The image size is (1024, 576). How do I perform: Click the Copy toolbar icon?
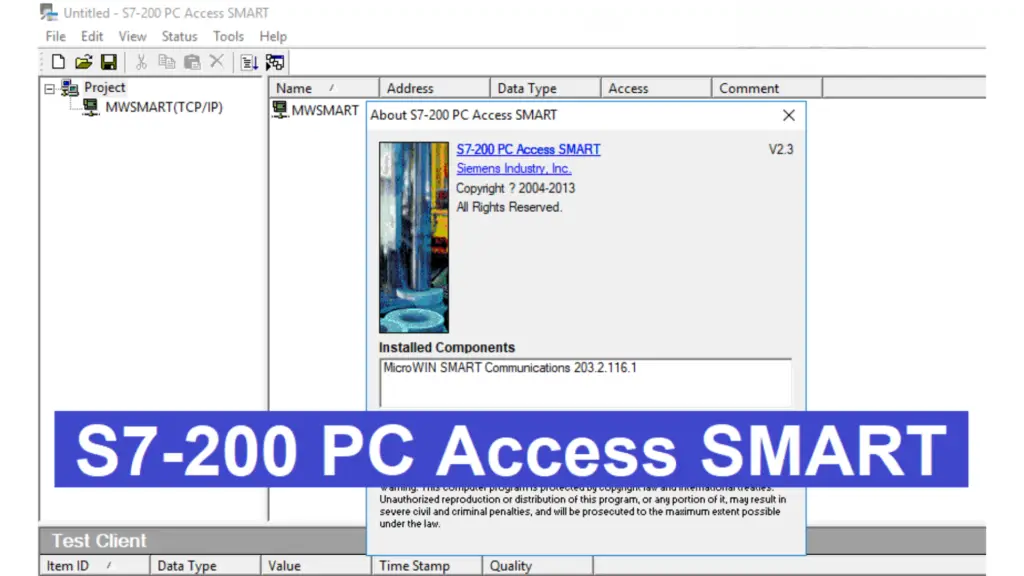[166, 62]
